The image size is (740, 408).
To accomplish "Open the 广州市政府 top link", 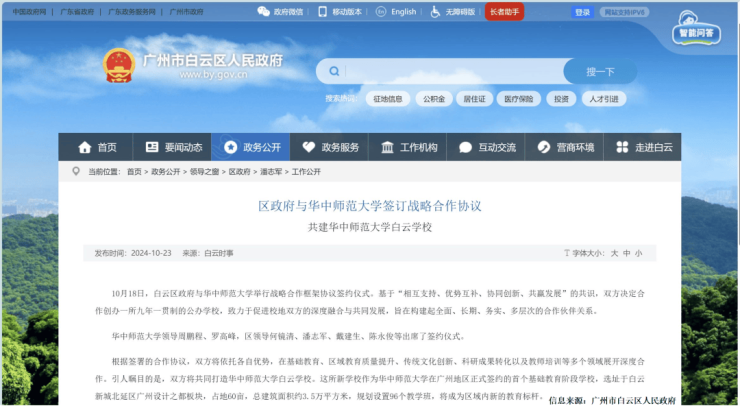I will pyautogui.click(x=186, y=12).
